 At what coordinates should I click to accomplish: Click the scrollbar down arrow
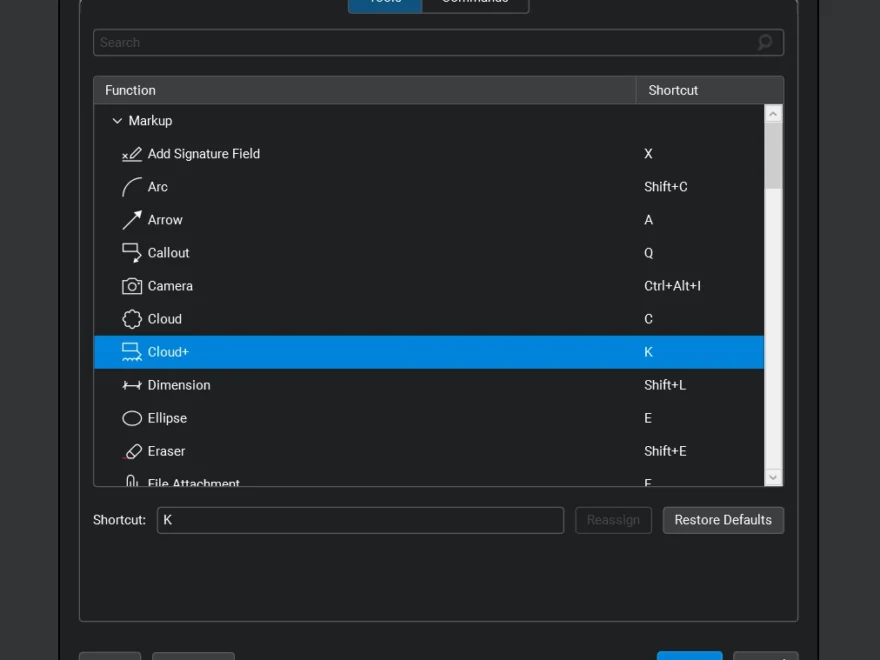[773, 478]
